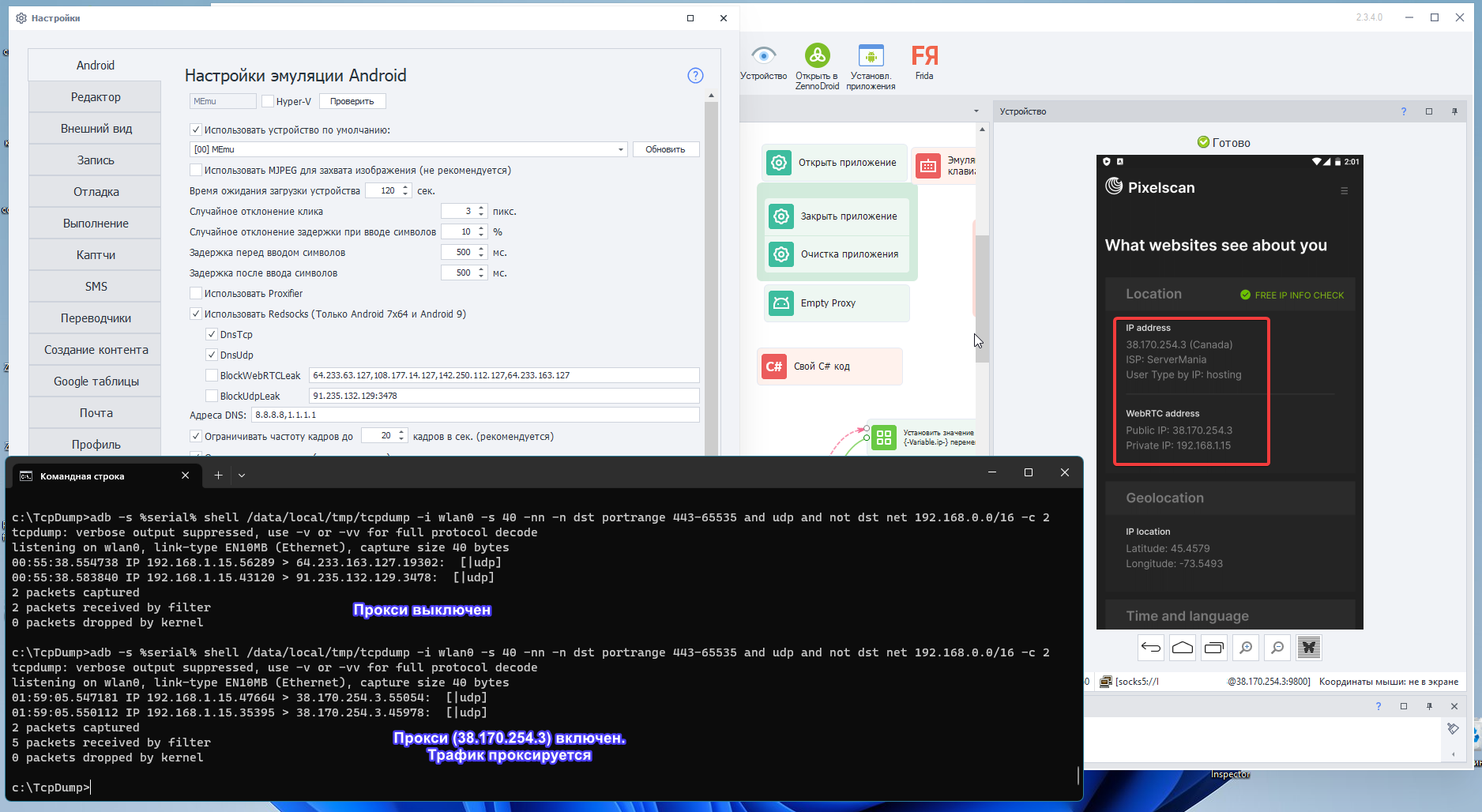Open the Устройство eye toolbar icon

click(x=763, y=62)
